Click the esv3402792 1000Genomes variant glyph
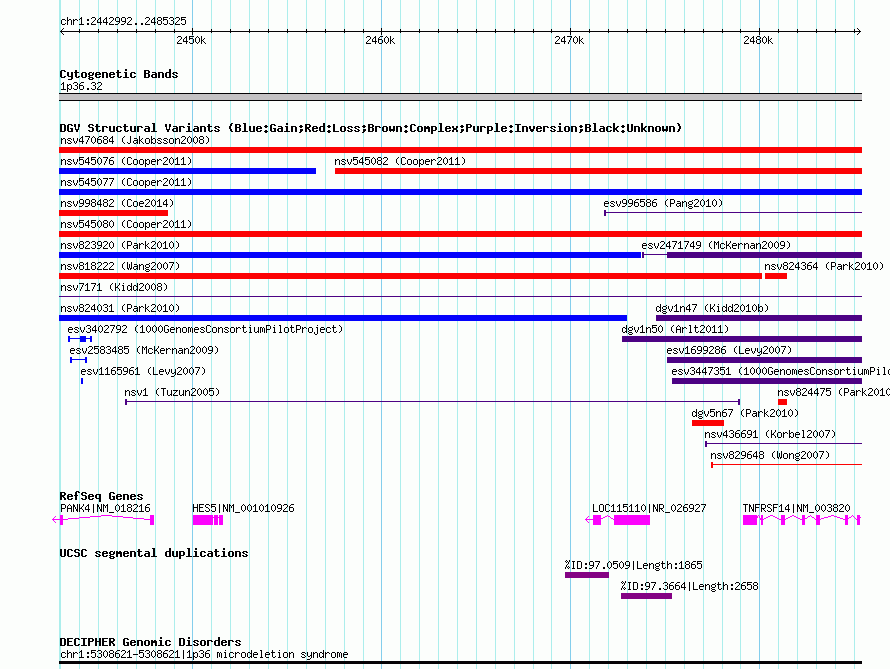890x669 pixels. click(x=80, y=339)
